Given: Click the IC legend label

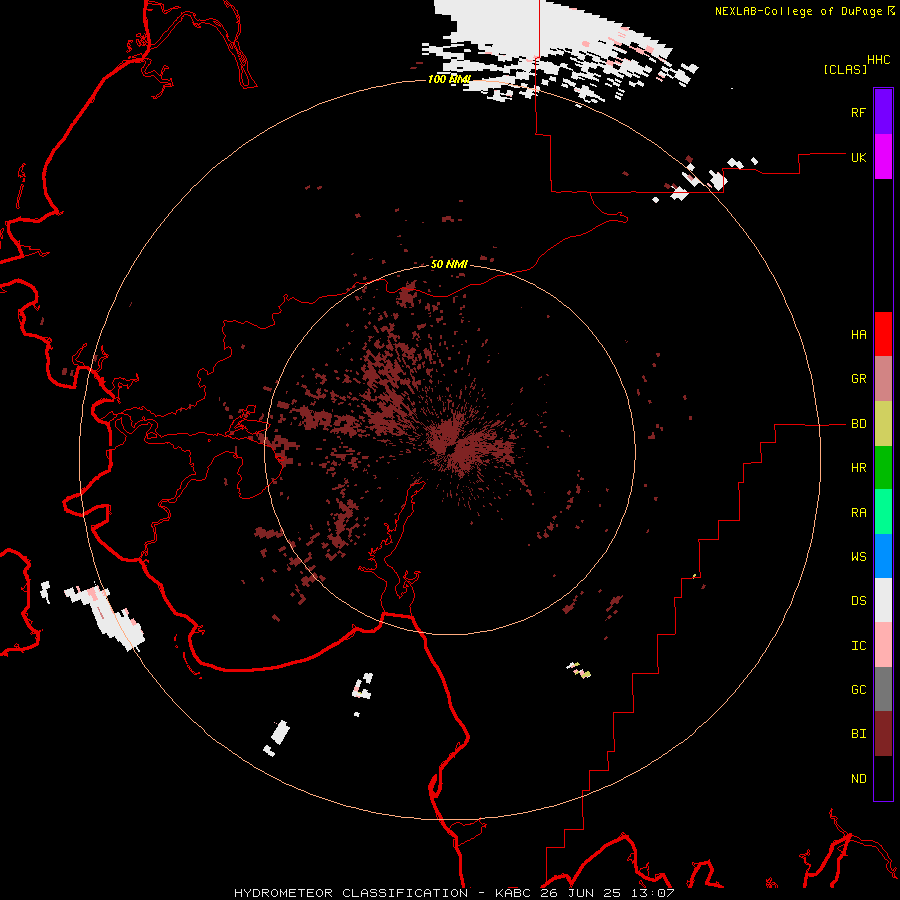Looking at the screenshot, I should 858,646.
